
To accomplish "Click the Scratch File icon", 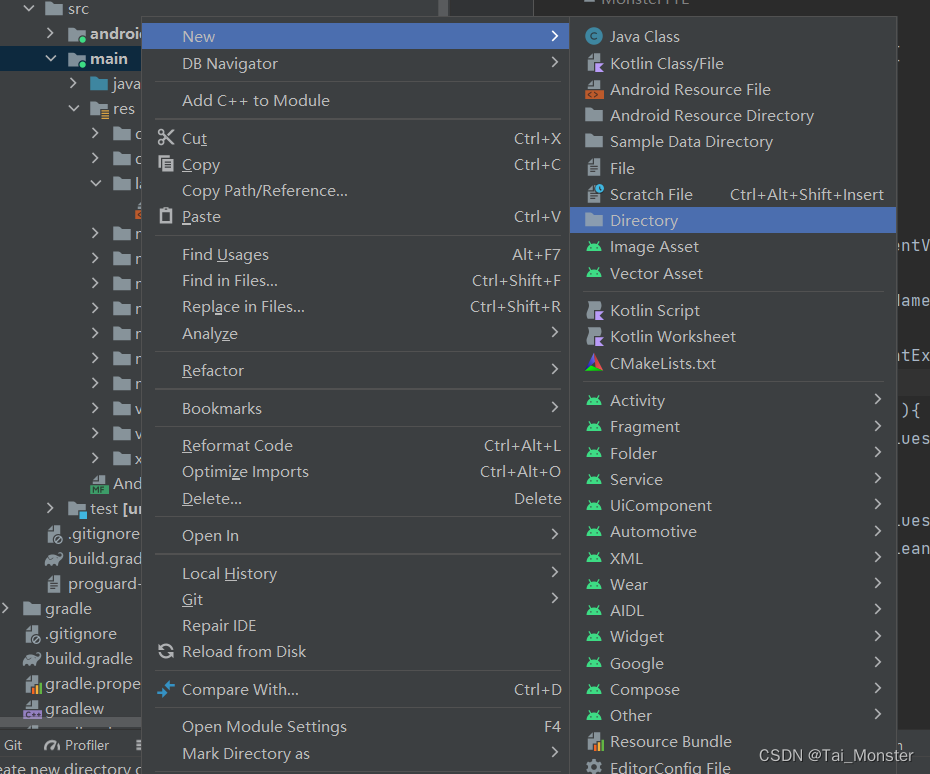I will pos(594,194).
